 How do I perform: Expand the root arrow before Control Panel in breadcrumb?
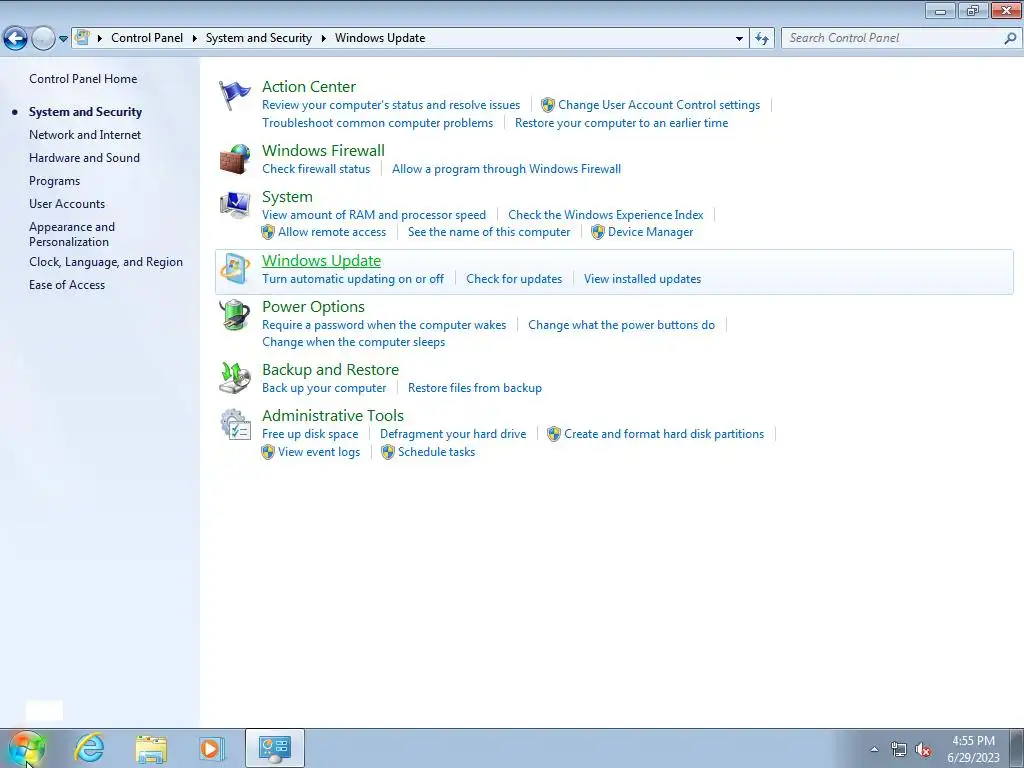(100, 38)
